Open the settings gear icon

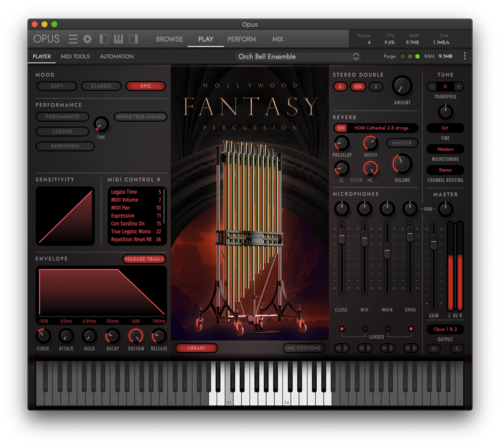coord(87,39)
